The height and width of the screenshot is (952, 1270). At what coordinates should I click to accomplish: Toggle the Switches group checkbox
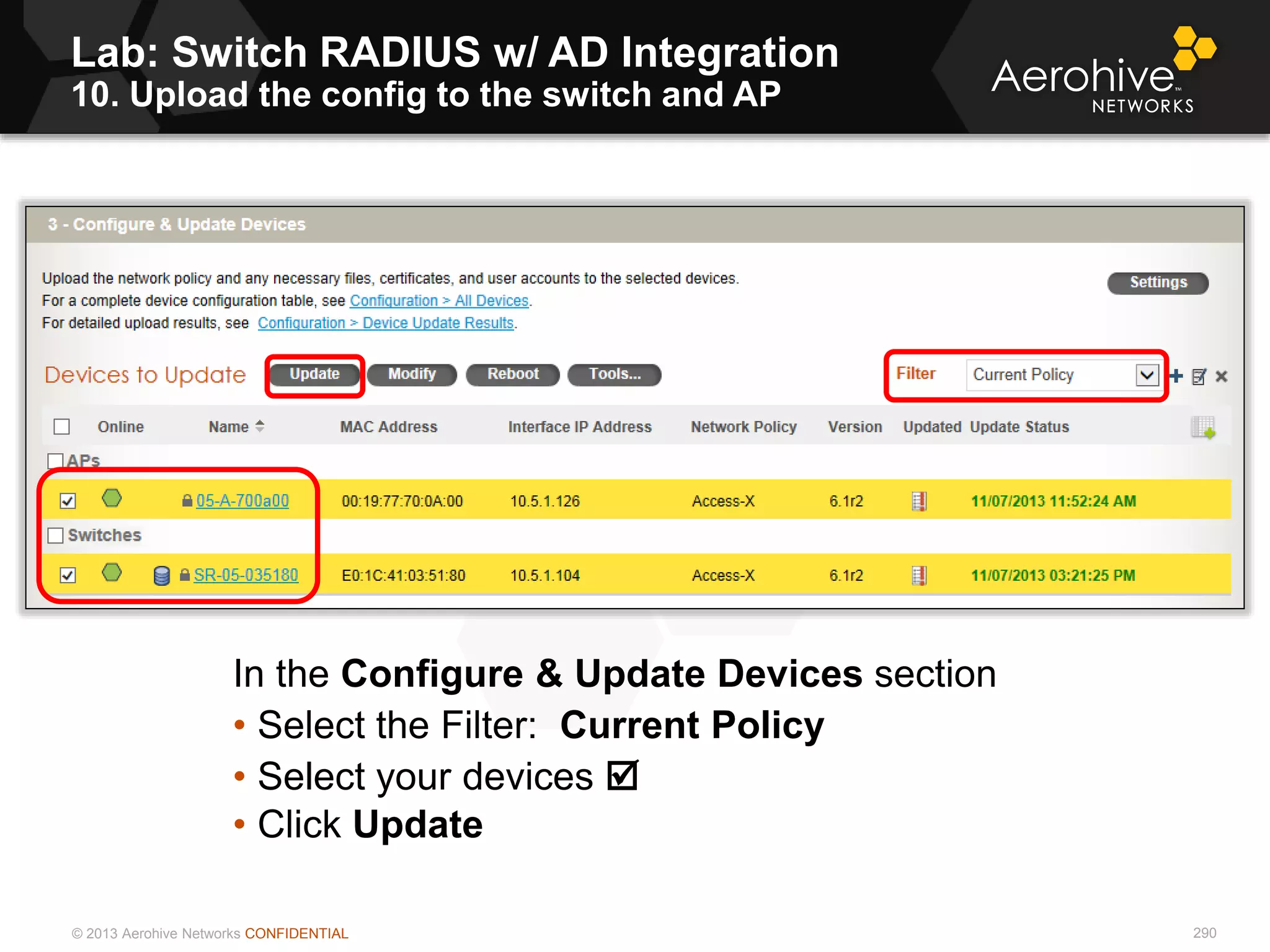[55, 535]
